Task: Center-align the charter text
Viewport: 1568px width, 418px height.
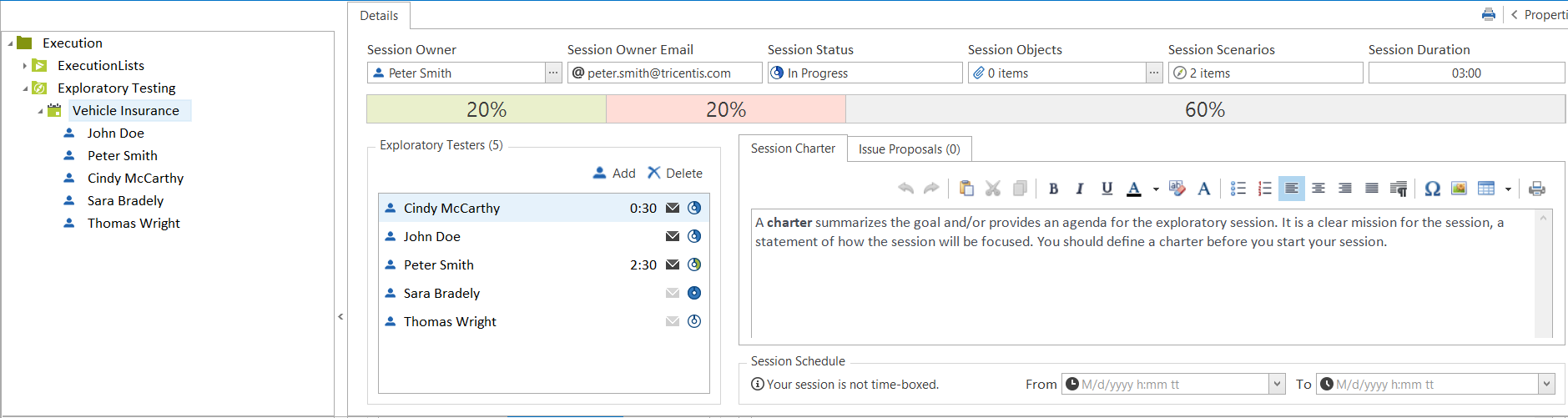Action: 1318,189
